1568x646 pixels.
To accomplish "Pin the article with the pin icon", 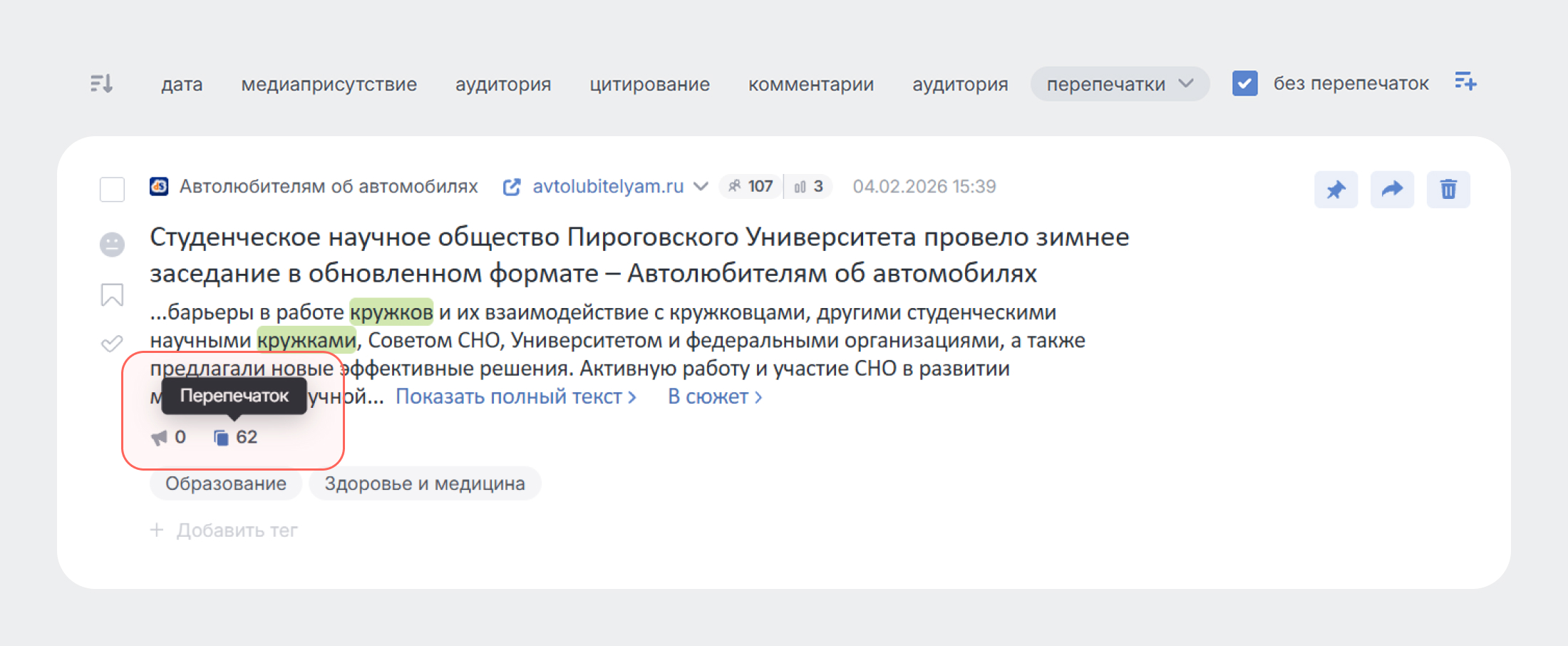I will click(x=1336, y=190).
